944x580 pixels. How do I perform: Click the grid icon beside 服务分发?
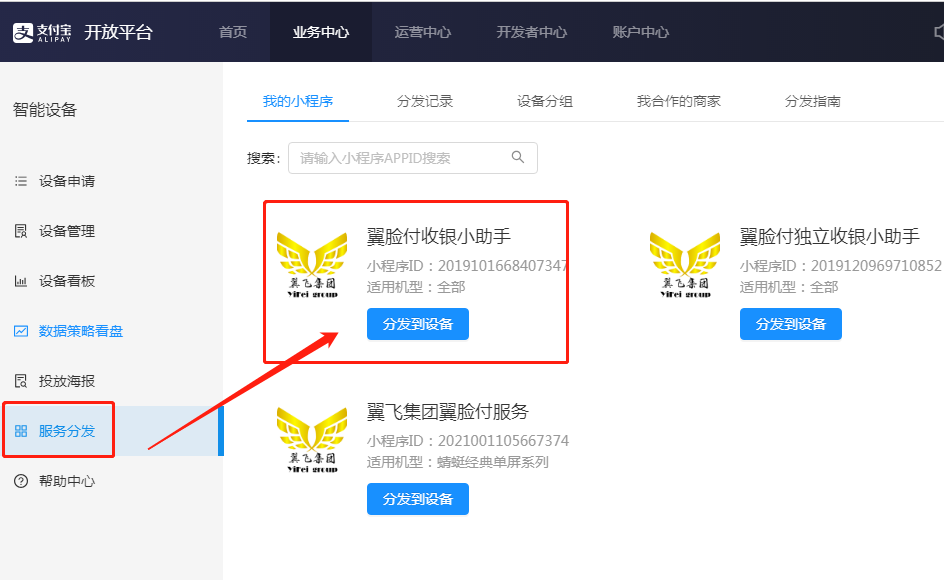[21, 431]
